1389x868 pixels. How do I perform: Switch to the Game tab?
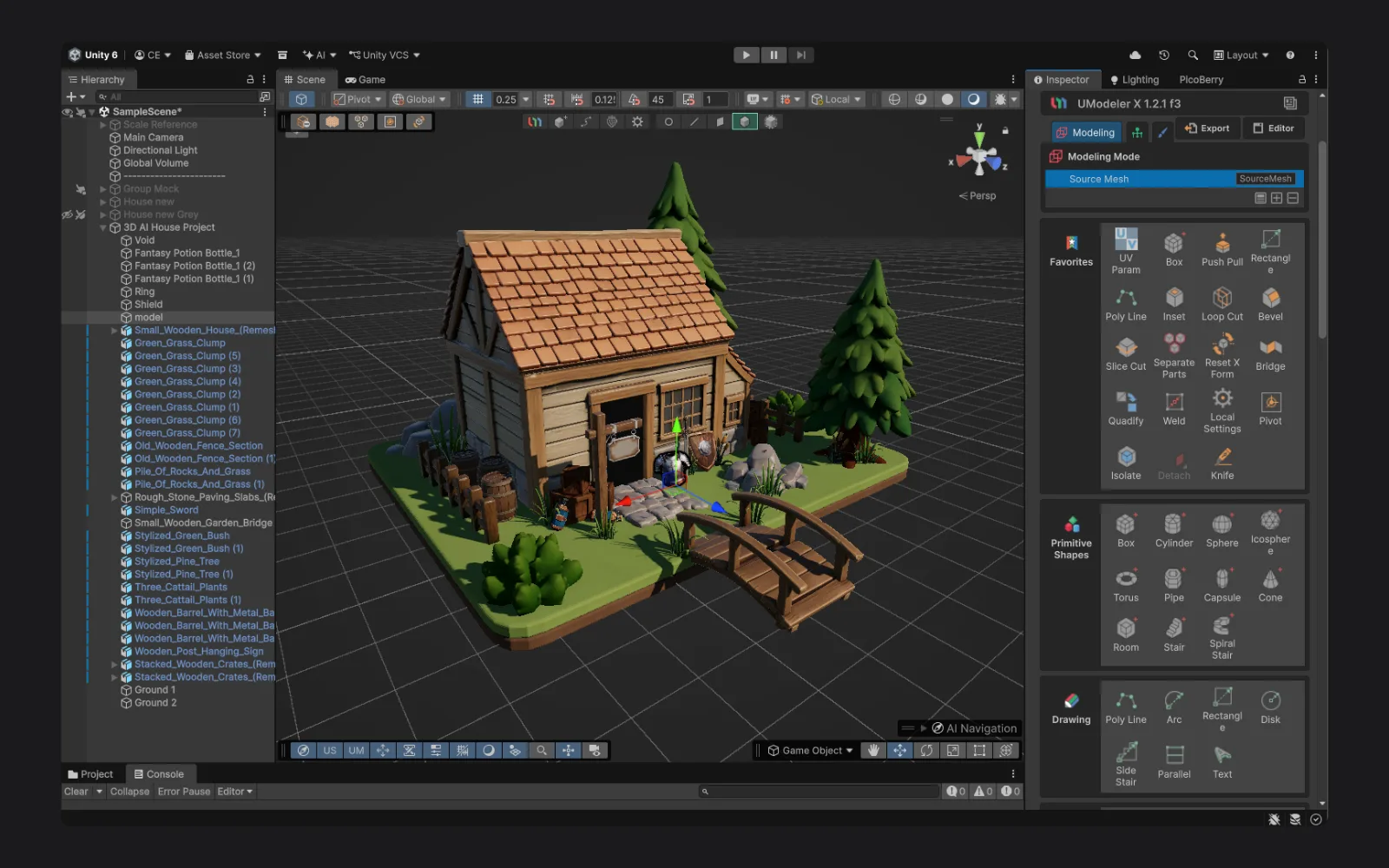point(365,79)
